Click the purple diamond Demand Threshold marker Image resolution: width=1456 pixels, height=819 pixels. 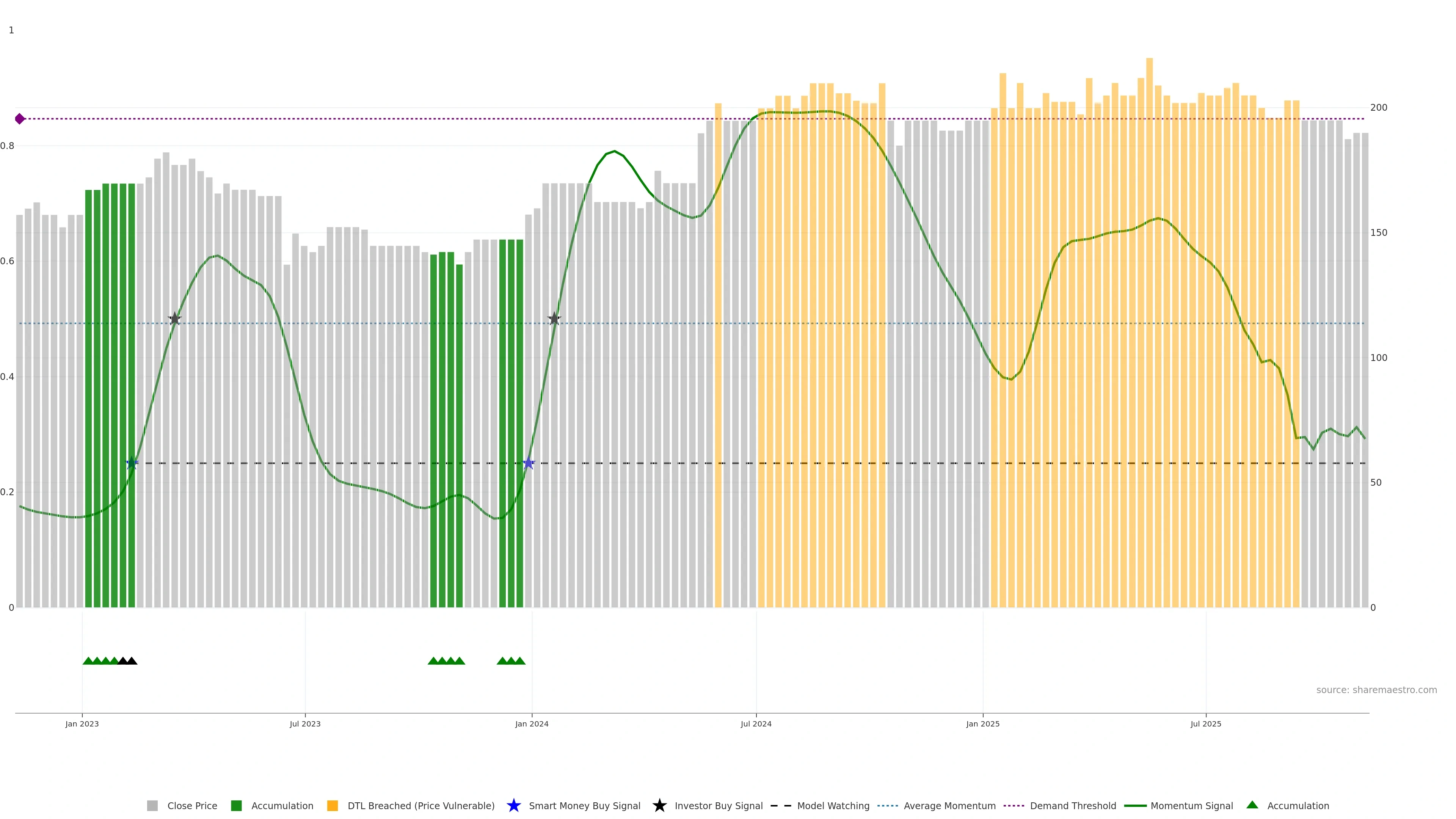[20, 119]
